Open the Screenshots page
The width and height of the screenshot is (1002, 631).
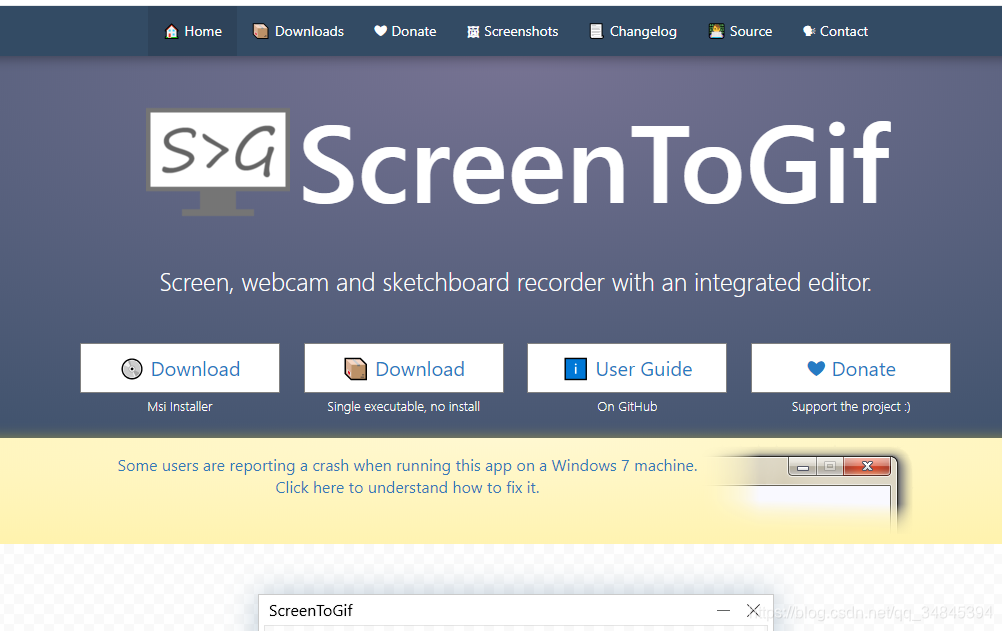513,31
